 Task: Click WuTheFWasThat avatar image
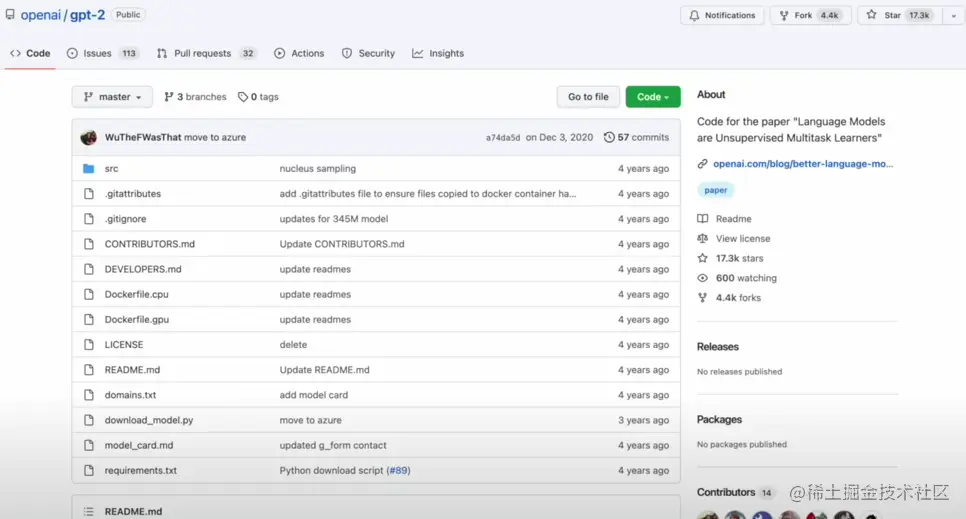89,137
